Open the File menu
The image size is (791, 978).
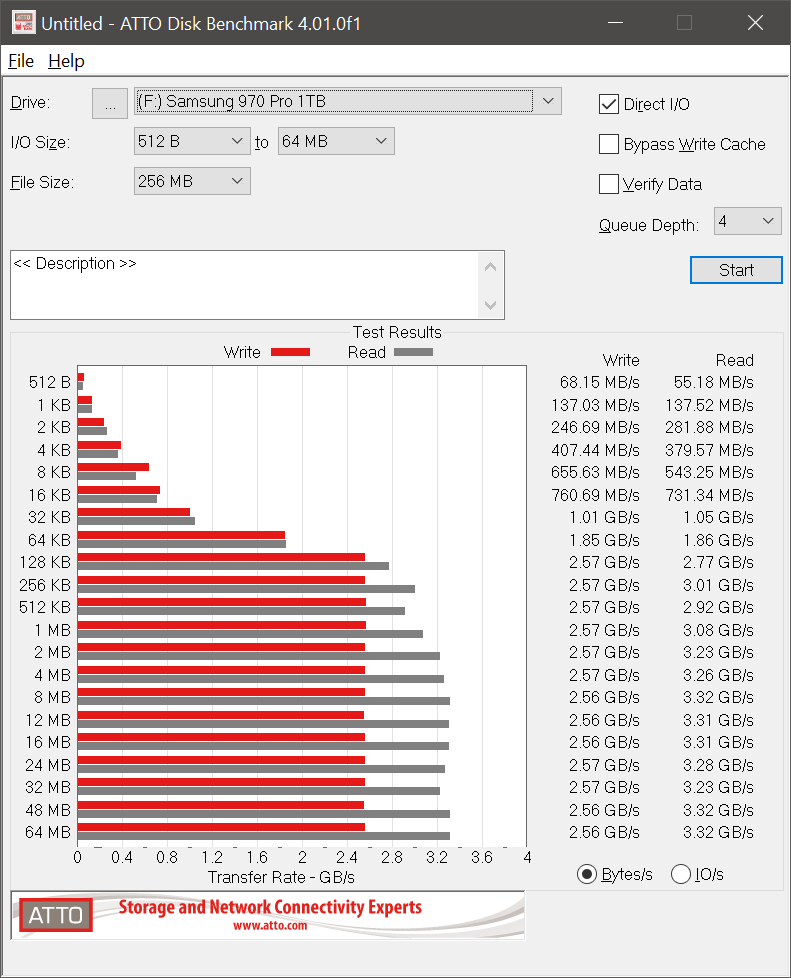(x=21, y=61)
